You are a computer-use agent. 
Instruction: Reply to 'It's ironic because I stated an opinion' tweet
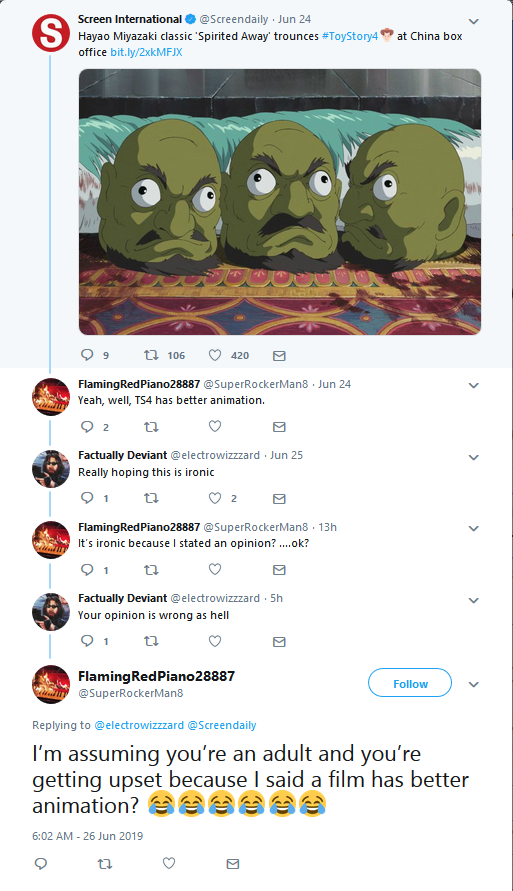[x=87, y=569]
